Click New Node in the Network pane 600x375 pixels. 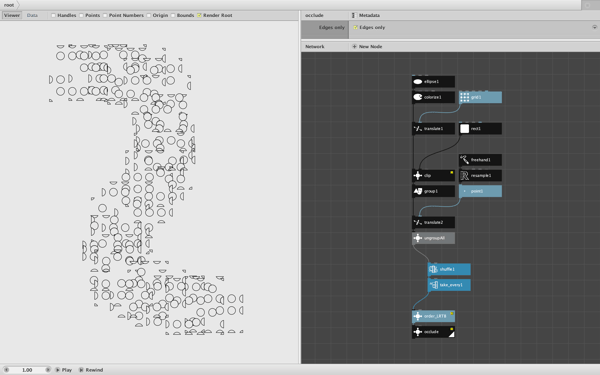pyautogui.click(x=367, y=46)
